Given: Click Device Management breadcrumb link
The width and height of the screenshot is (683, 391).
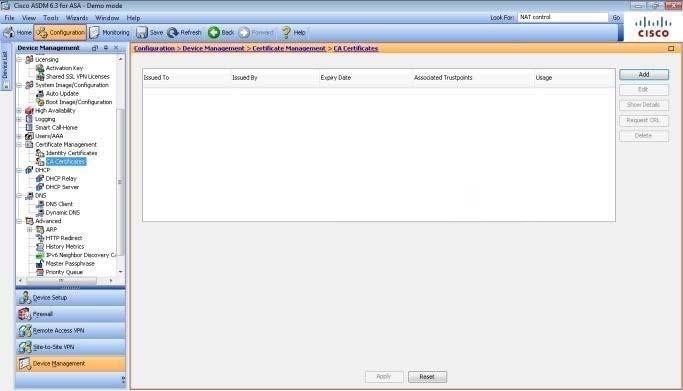Looking at the screenshot, I should point(213,48).
